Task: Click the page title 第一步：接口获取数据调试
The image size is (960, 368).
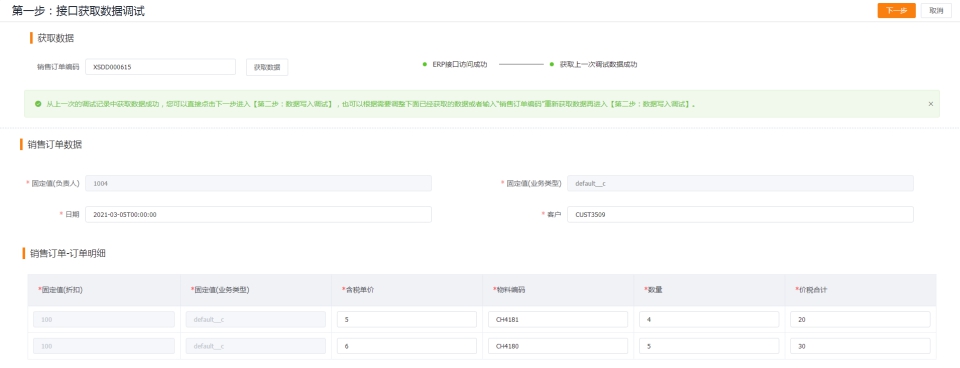Action: [78, 10]
